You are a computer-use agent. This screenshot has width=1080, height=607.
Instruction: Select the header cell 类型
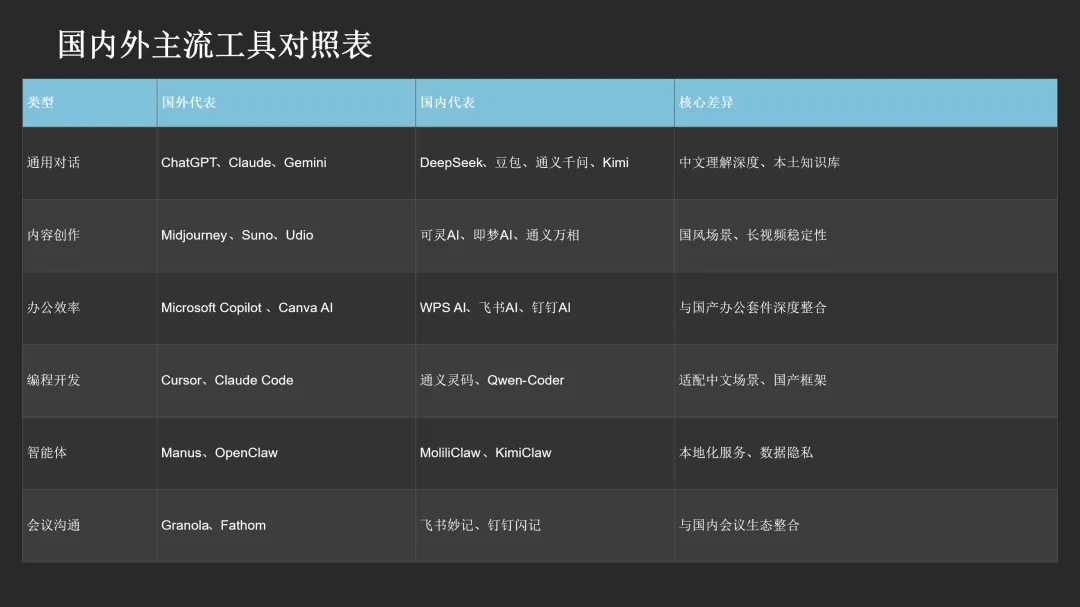point(90,103)
